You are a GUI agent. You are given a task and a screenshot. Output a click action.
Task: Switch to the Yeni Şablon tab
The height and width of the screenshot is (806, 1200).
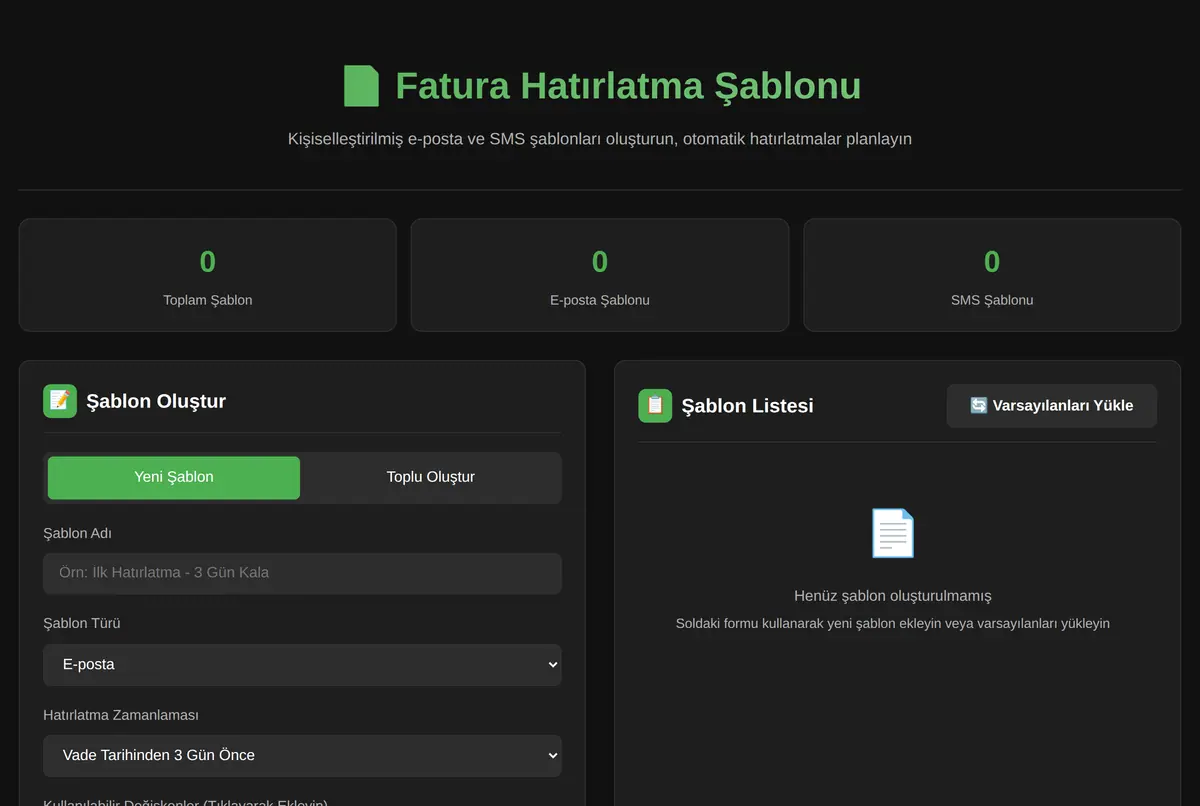click(174, 477)
